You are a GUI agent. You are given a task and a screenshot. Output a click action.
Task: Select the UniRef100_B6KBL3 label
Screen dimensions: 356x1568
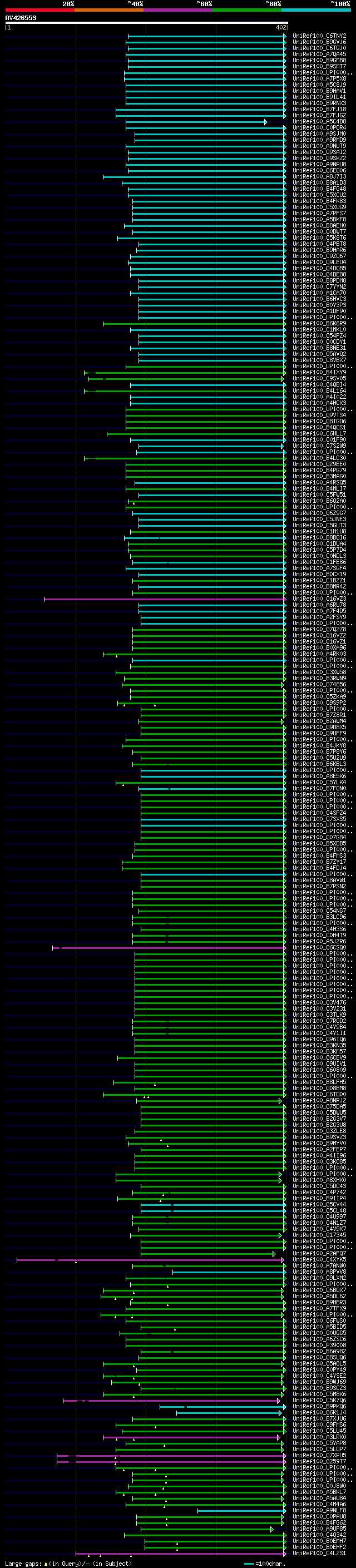pyautogui.click(x=319, y=764)
